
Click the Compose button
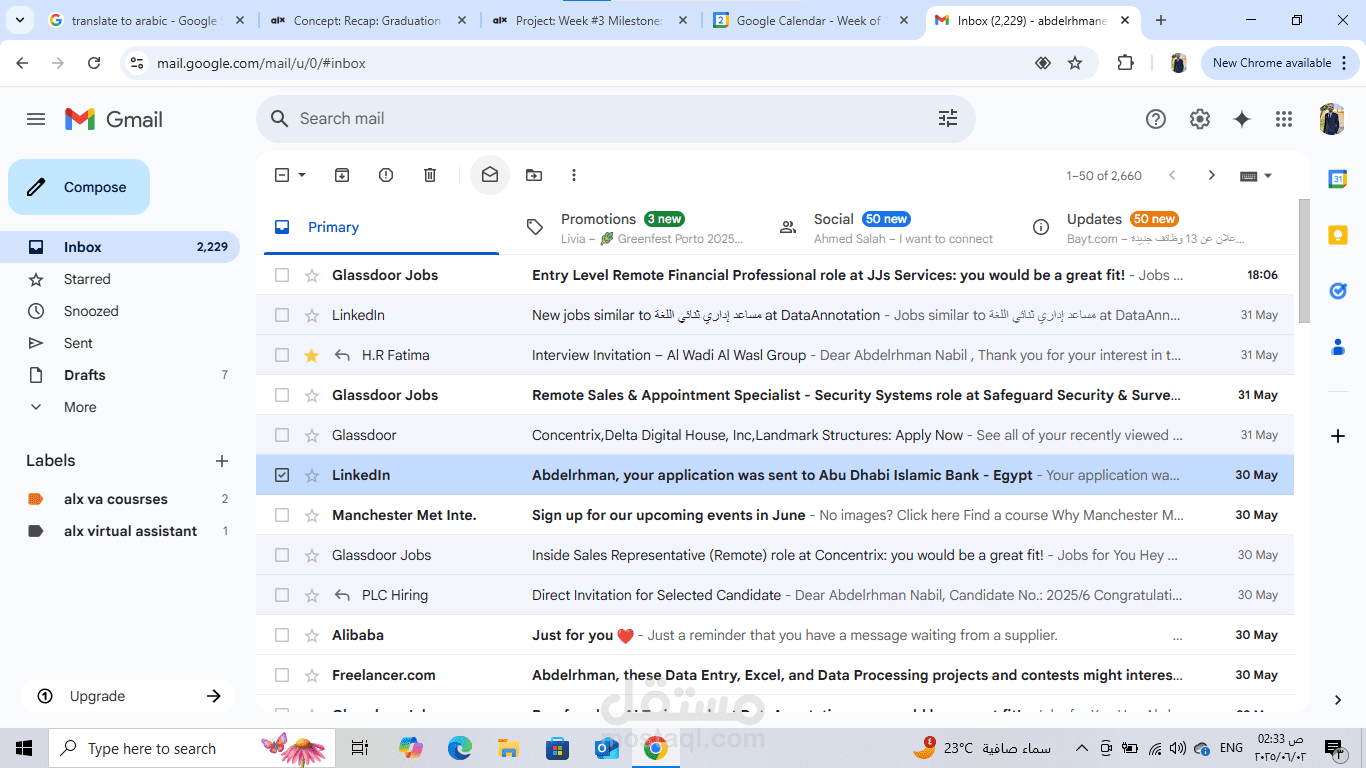pos(79,187)
